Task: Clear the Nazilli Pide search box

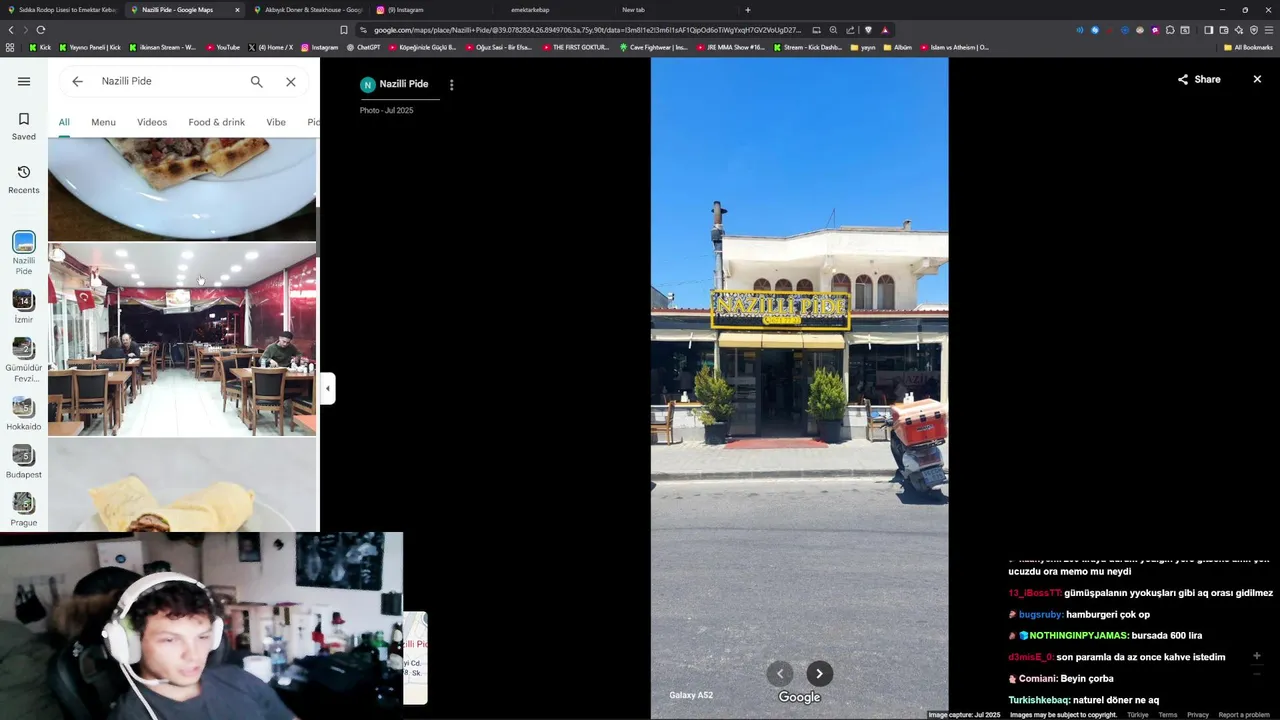Action: tap(291, 82)
